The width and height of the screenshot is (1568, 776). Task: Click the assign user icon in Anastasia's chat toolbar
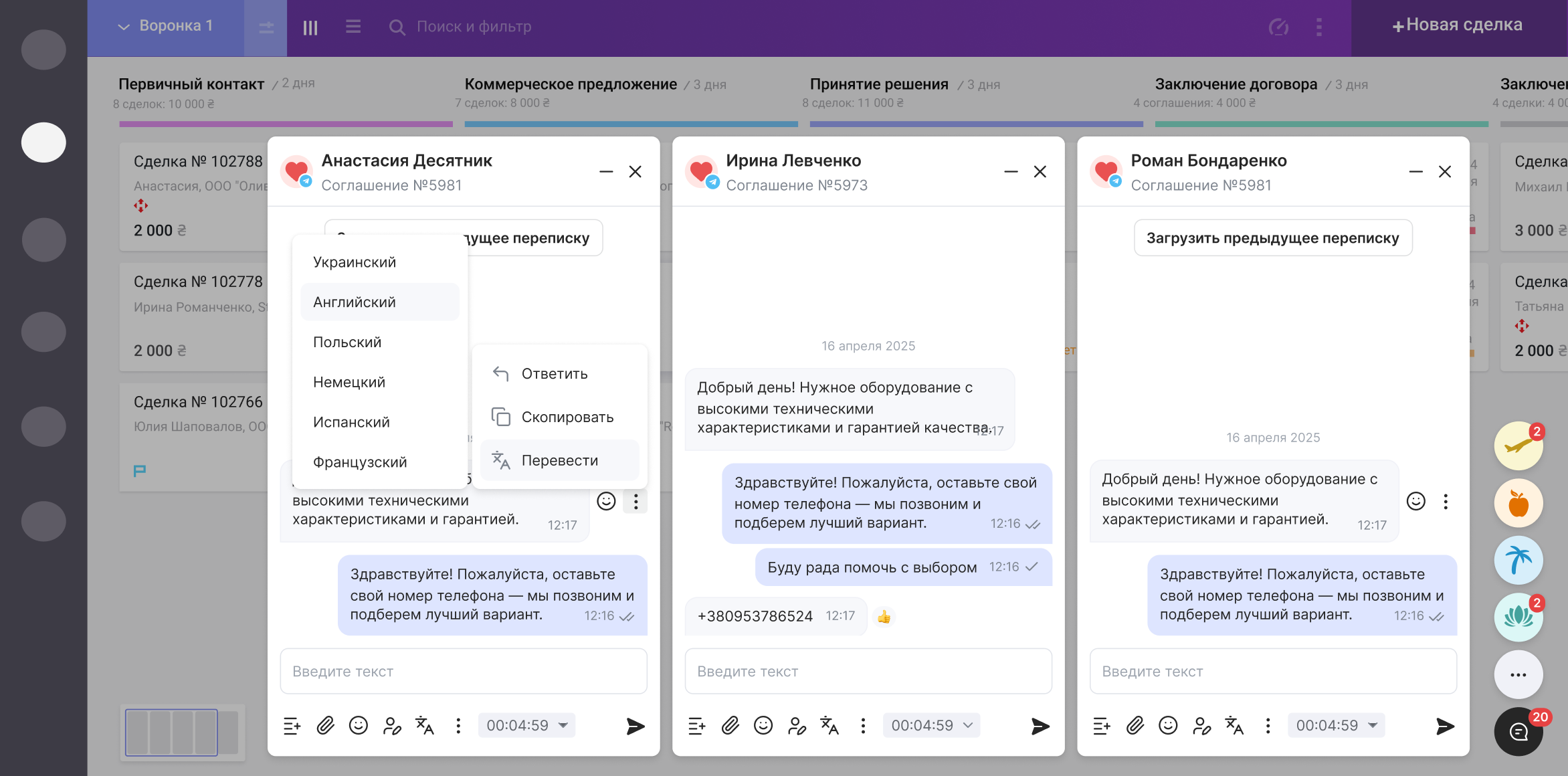392,725
